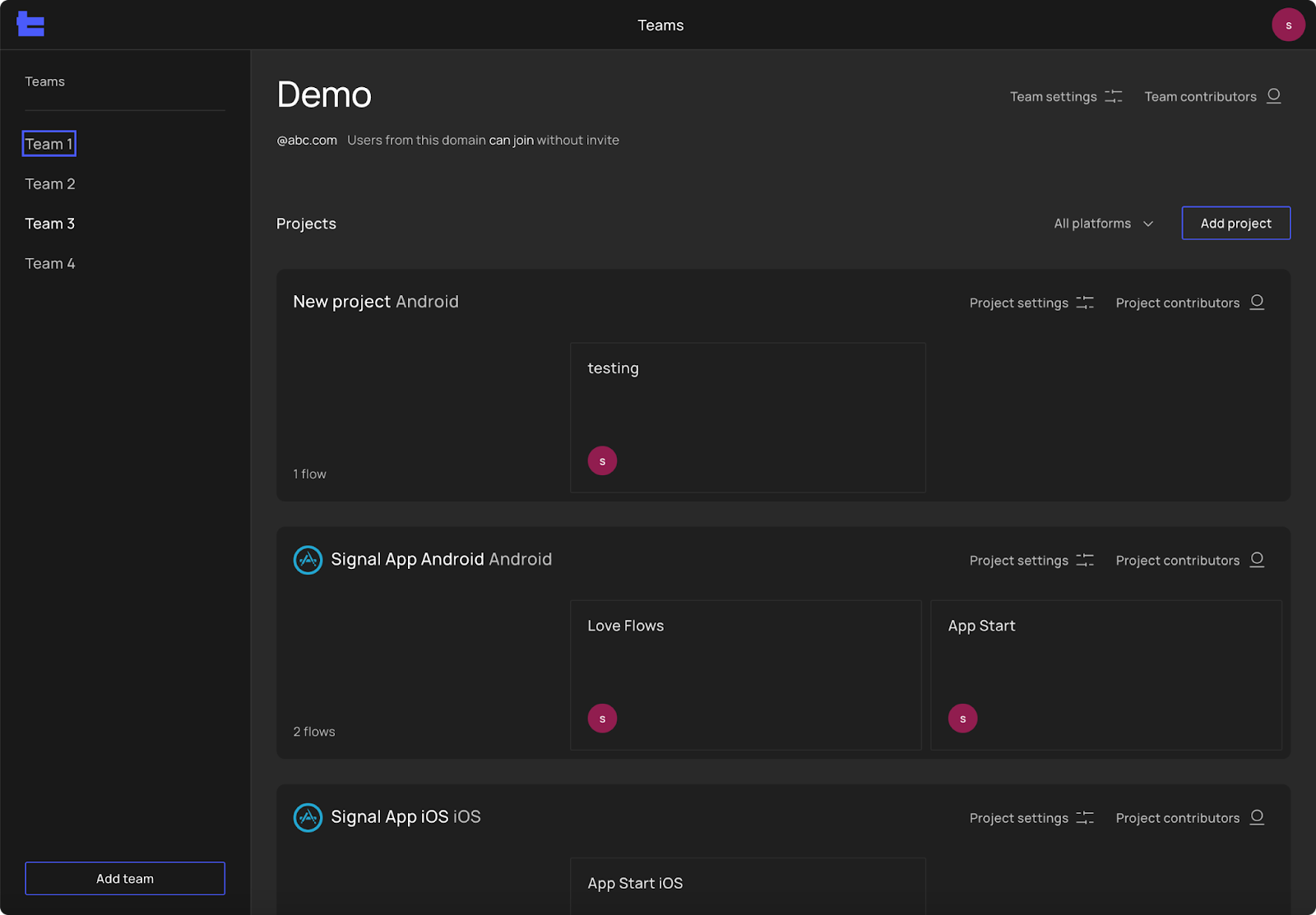Image resolution: width=1316 pixels, height=915 pixels.
Task: Click the Projects section heading
Action: coord(306,224)
